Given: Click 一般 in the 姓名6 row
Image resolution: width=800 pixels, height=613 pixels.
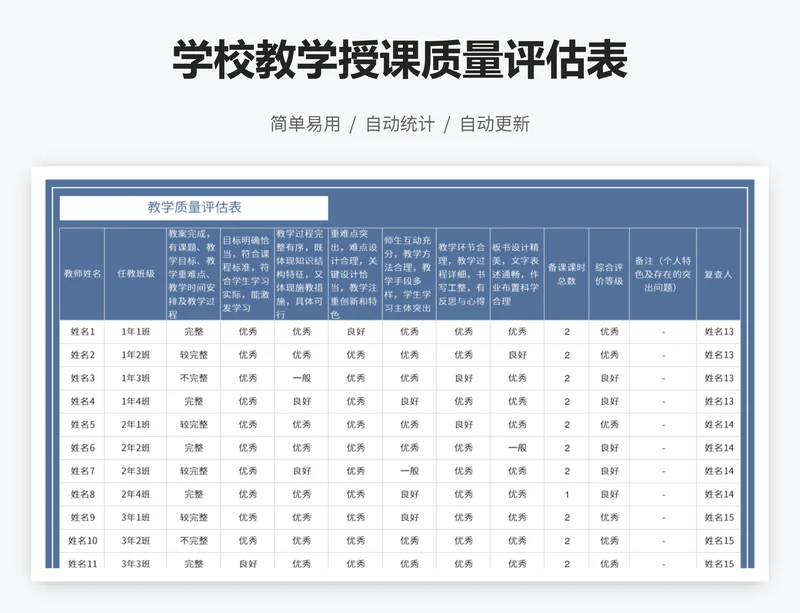Looking at the screenshot, I should click(517, 448).
